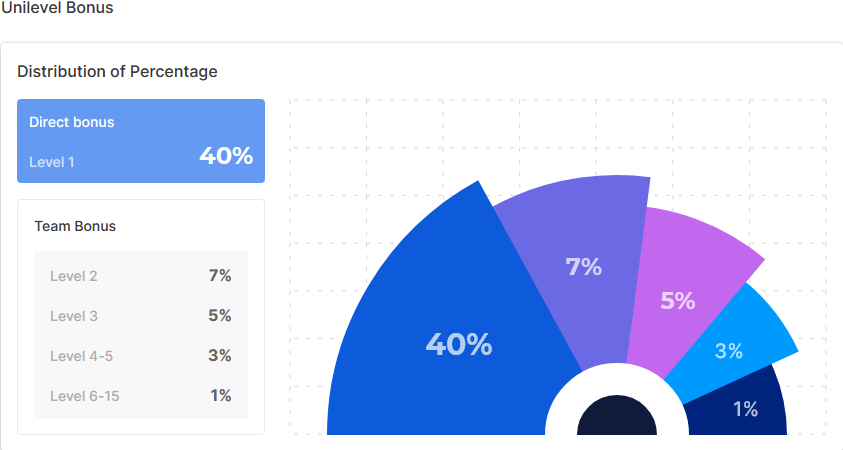Viewport: 843px width, 450px height.
Task: Select the Direct bonus card label
Action: point(71,122)
